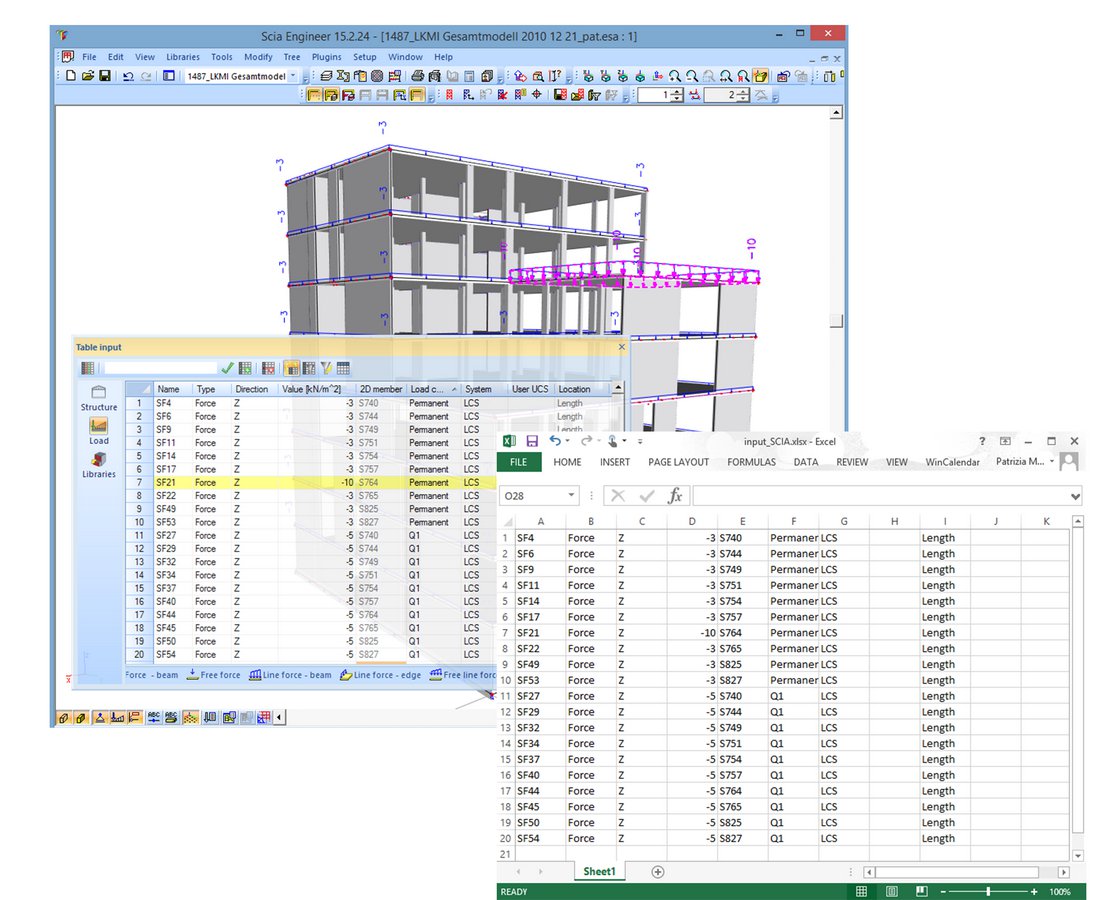The width and height of the screenshot is (1103, 900).
Task: Add new sheet with plus icon
Action: coord(658,872)
